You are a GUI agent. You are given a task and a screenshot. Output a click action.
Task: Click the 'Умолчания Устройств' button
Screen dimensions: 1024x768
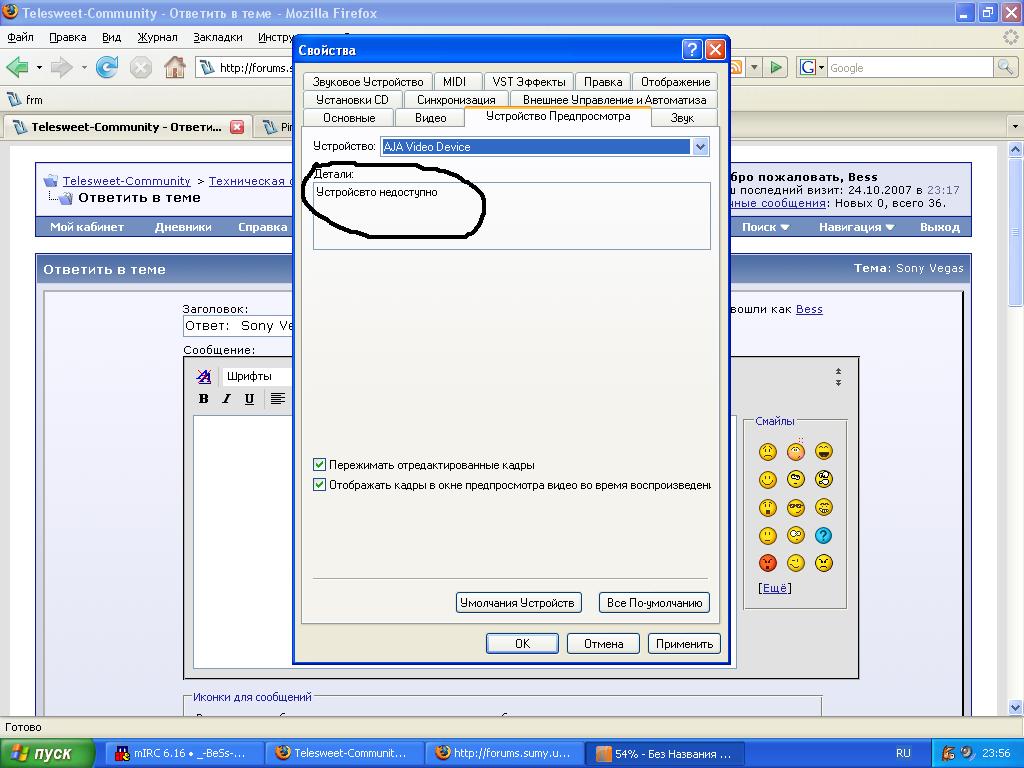click(x=518, y=602)
